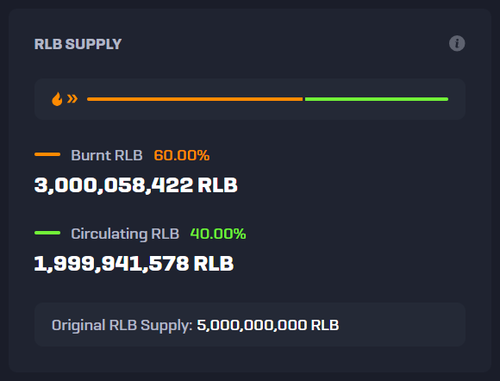
Task: Select the RLB SUPPLY heading
Action: click(78, 44)
